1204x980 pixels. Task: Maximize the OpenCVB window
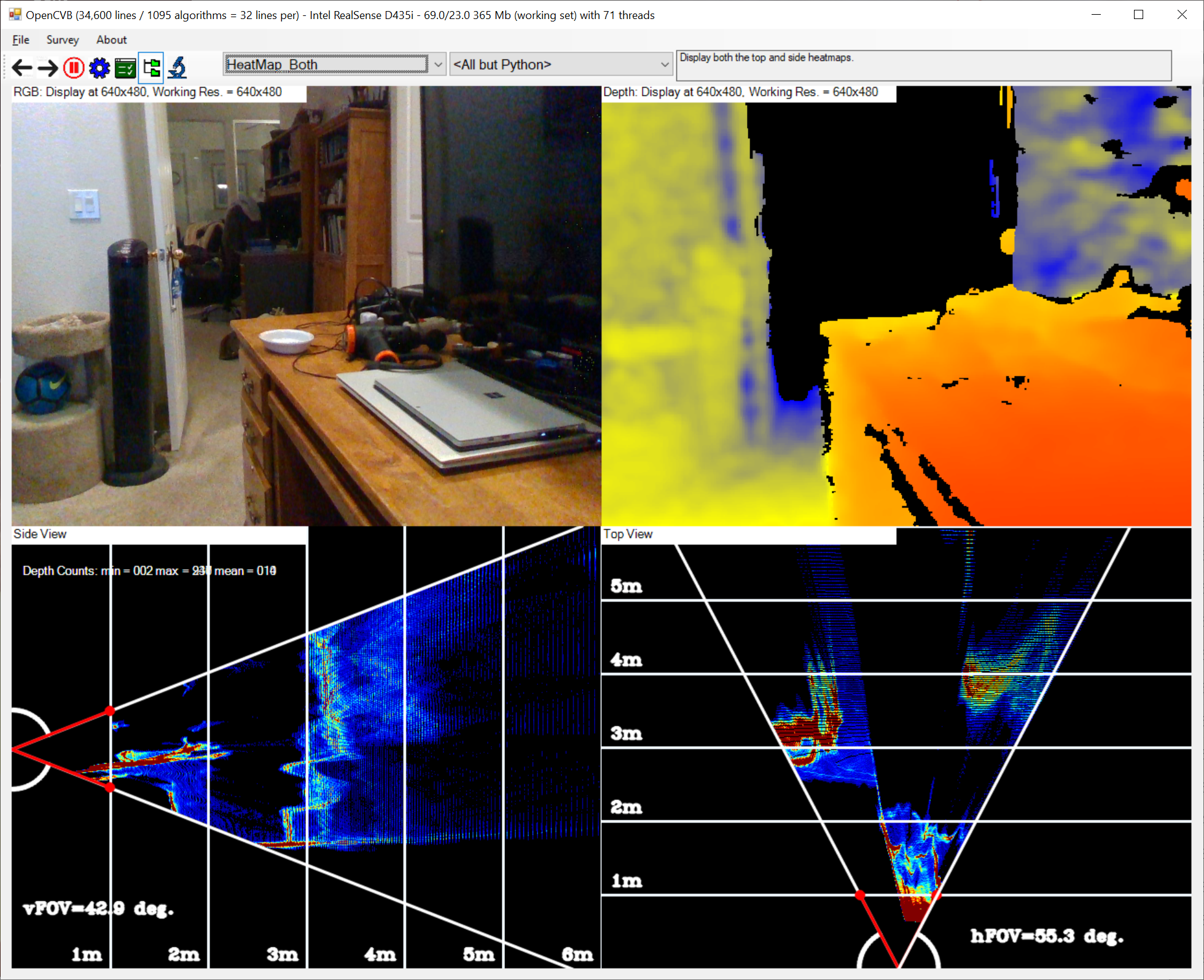click(1138, 15)
